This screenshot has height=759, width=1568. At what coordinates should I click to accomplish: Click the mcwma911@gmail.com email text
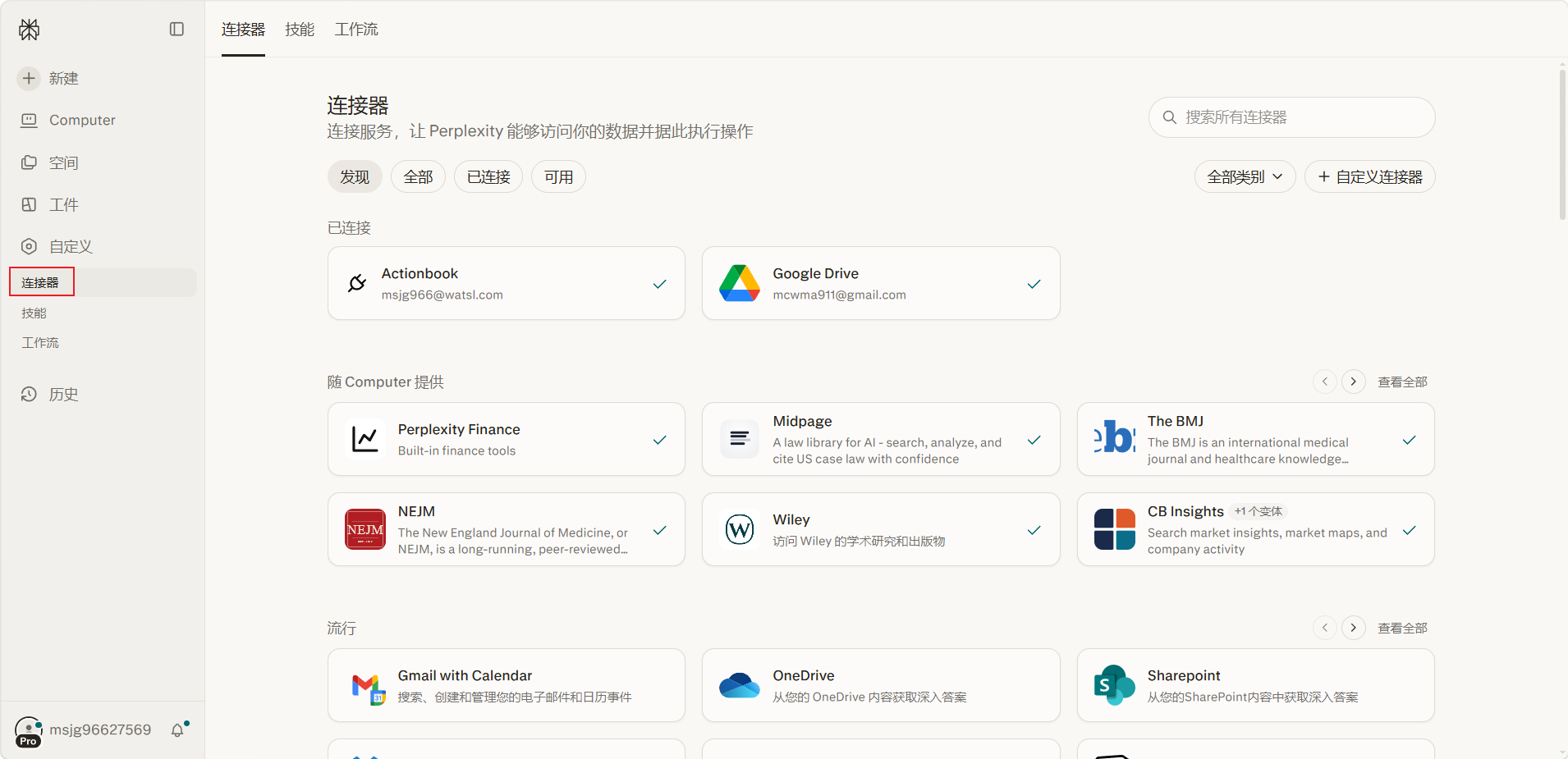[x=839, y=295]
